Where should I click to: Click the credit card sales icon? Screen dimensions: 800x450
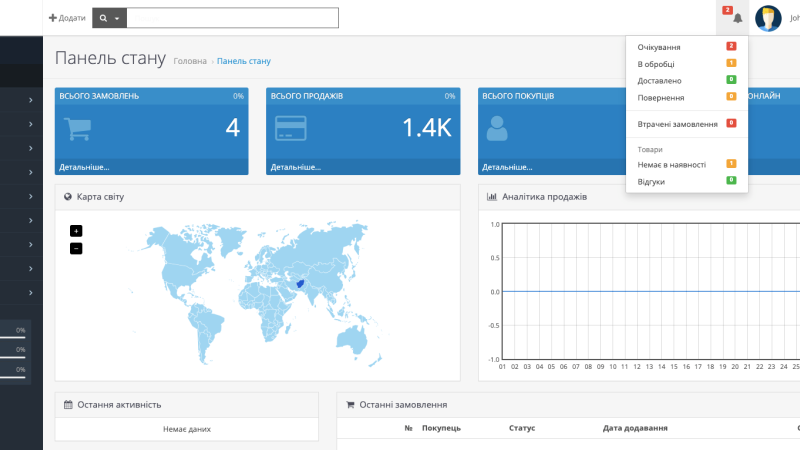[291, 128]
